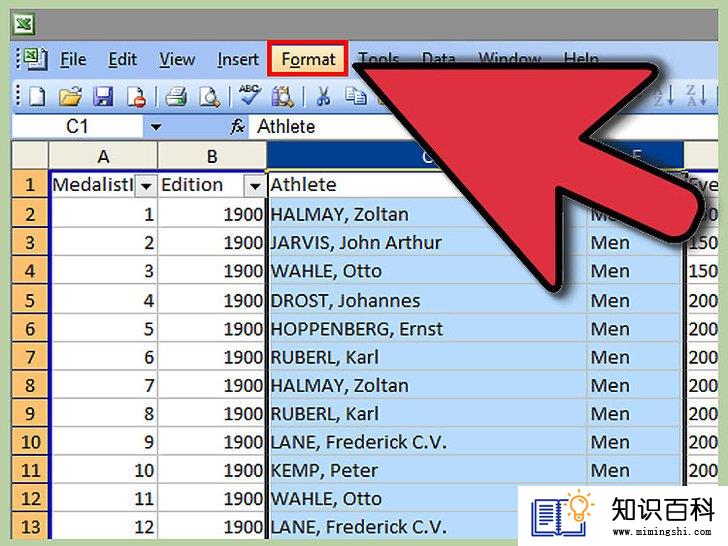Click the cell HOPPENBERG, Ernst
The image size is (728, 546).
coord(427,329)
